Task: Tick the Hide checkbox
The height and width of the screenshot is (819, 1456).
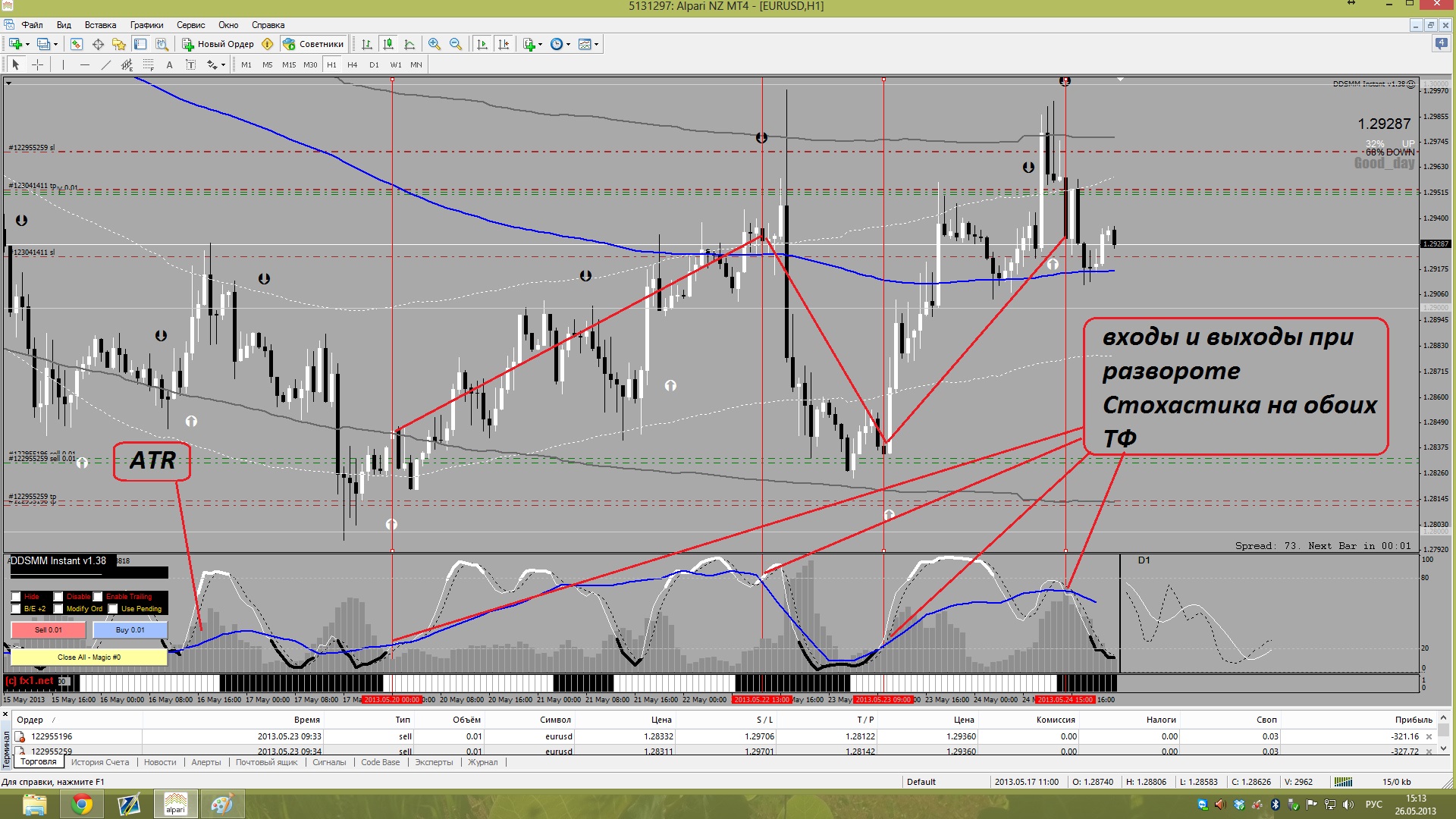Action: pos(16,597)
